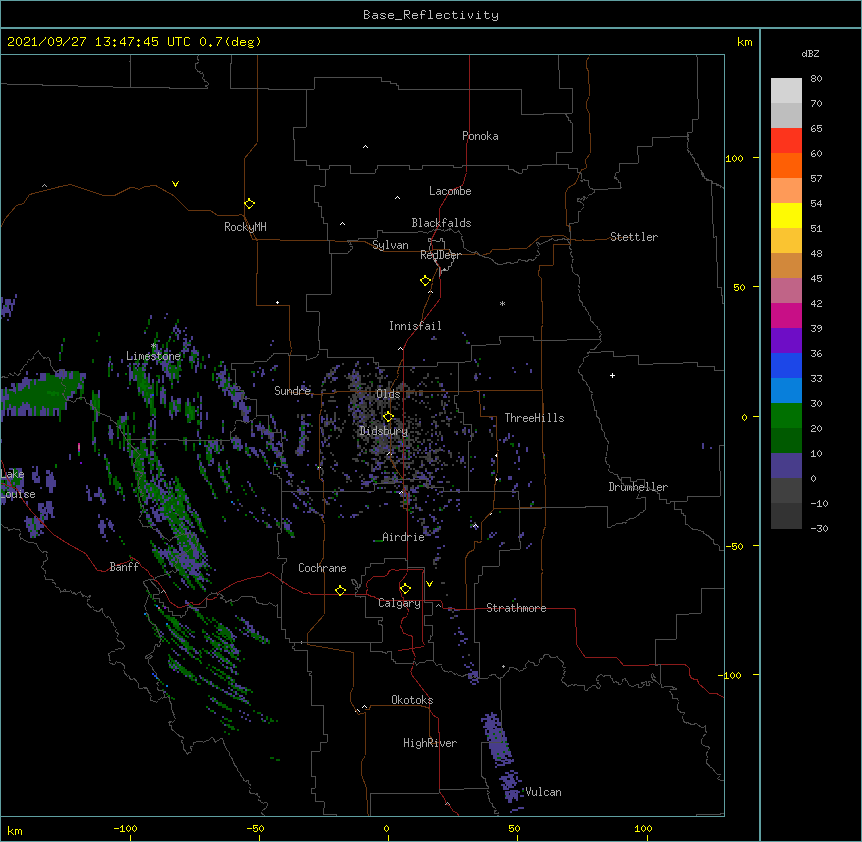Screen dimensions: 862x842
Task: Click the Vulcan label
Action: tap(543, 792)
